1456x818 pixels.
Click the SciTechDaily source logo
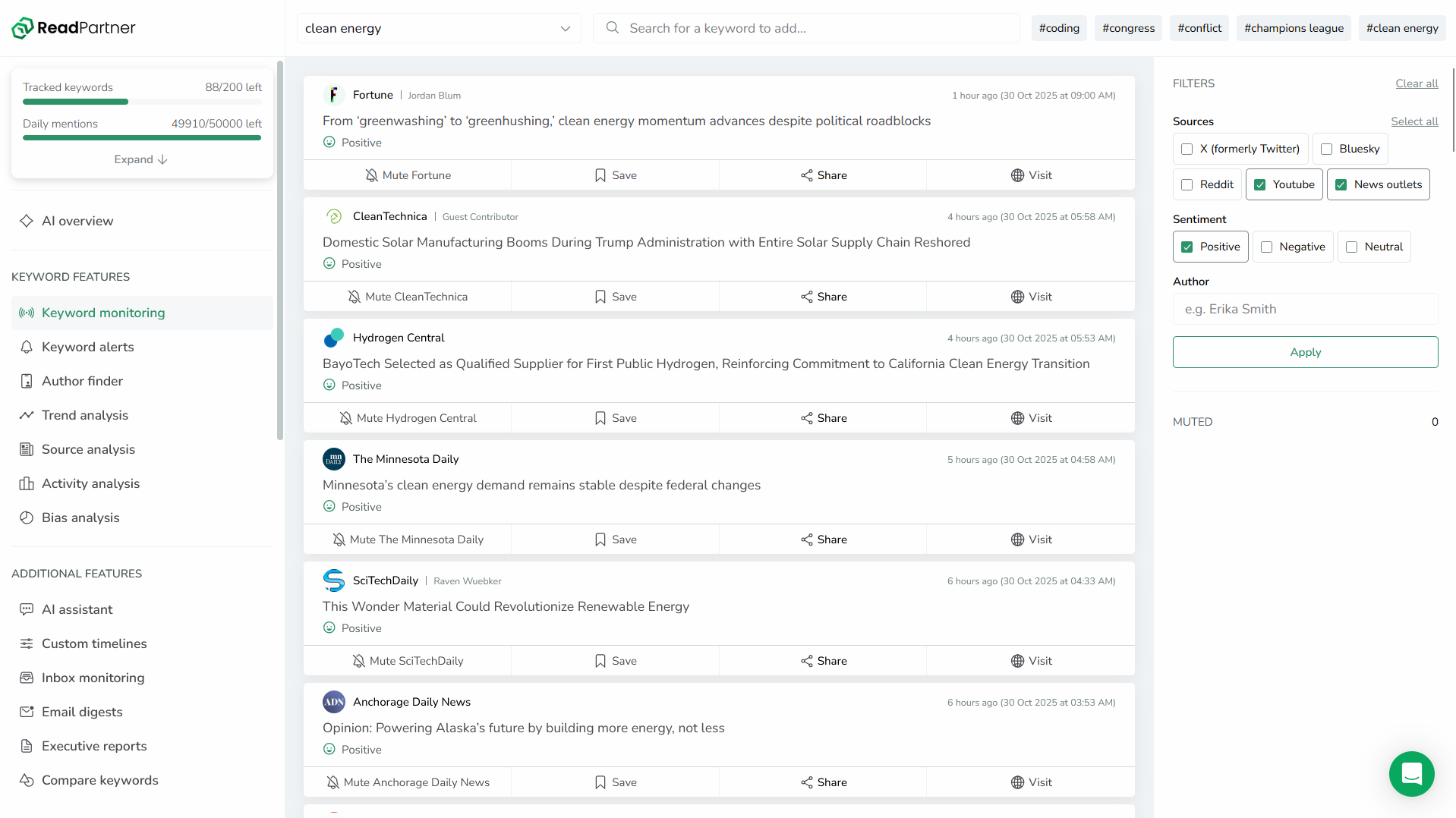click(334, 580)
